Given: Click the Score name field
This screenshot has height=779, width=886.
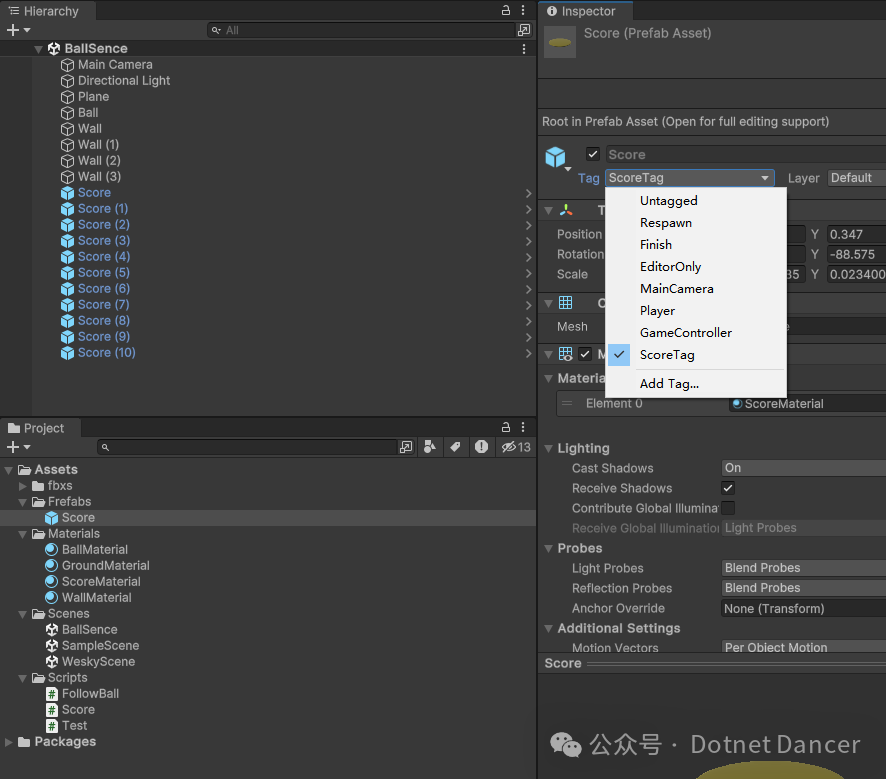Looking at the screenshot, I should click(x=746, y=154).
